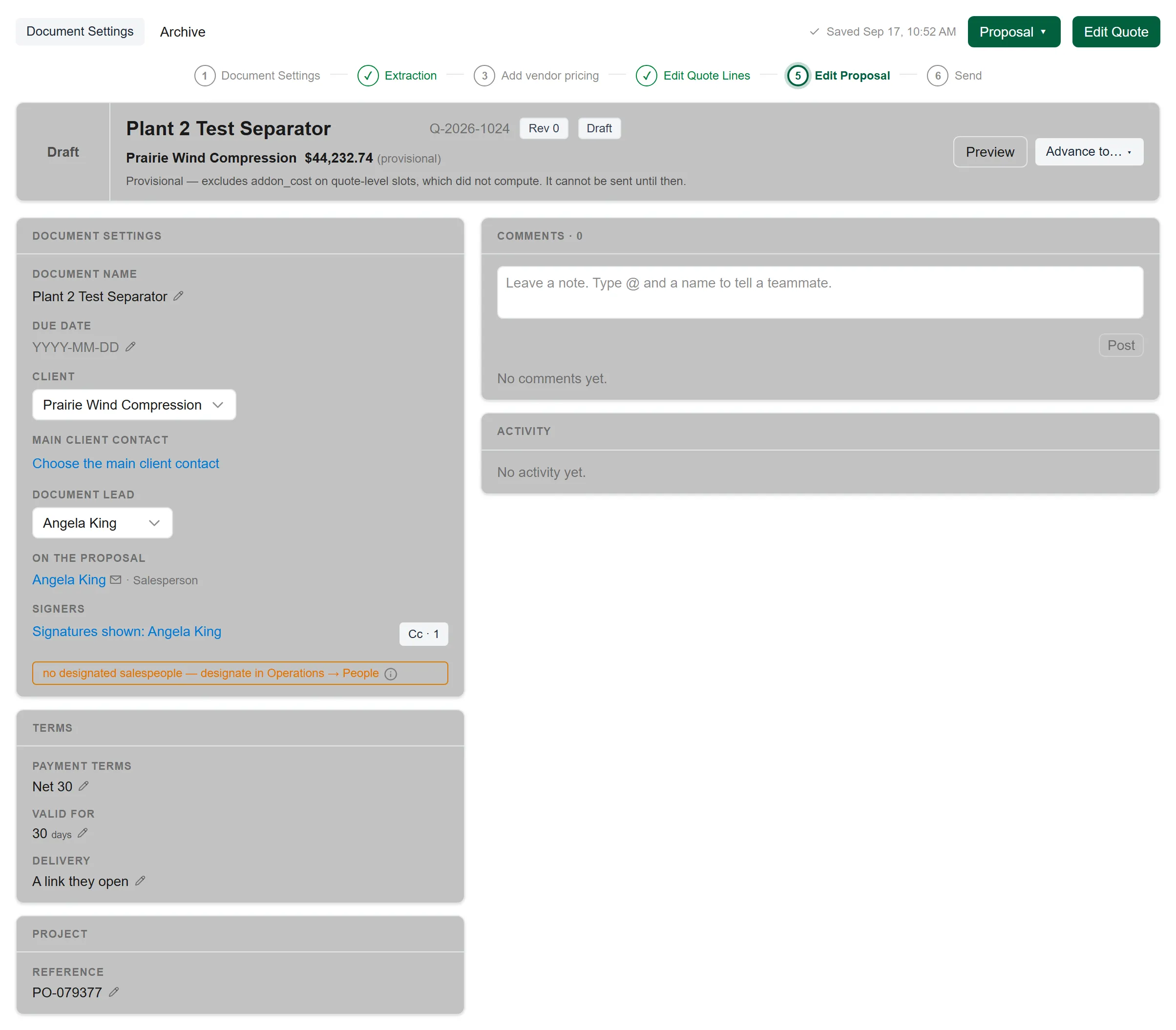Image resolution: width=1176 pixels, height=1030 pixels.
Task: Open the Angela King salesperson link
Action: (69, 579)
